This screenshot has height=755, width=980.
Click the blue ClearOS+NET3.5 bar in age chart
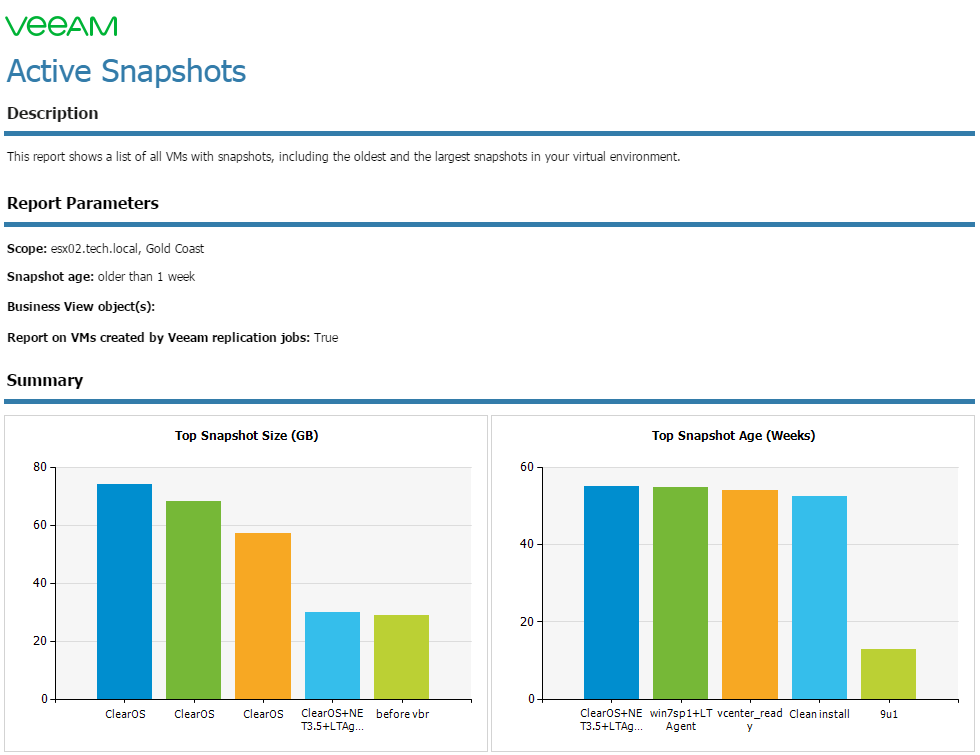(611, 592)
